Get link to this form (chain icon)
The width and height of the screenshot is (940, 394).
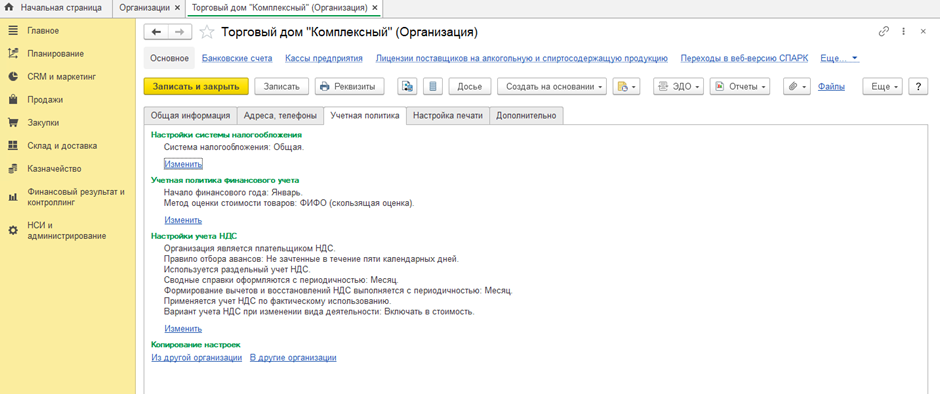coord(883,32)
